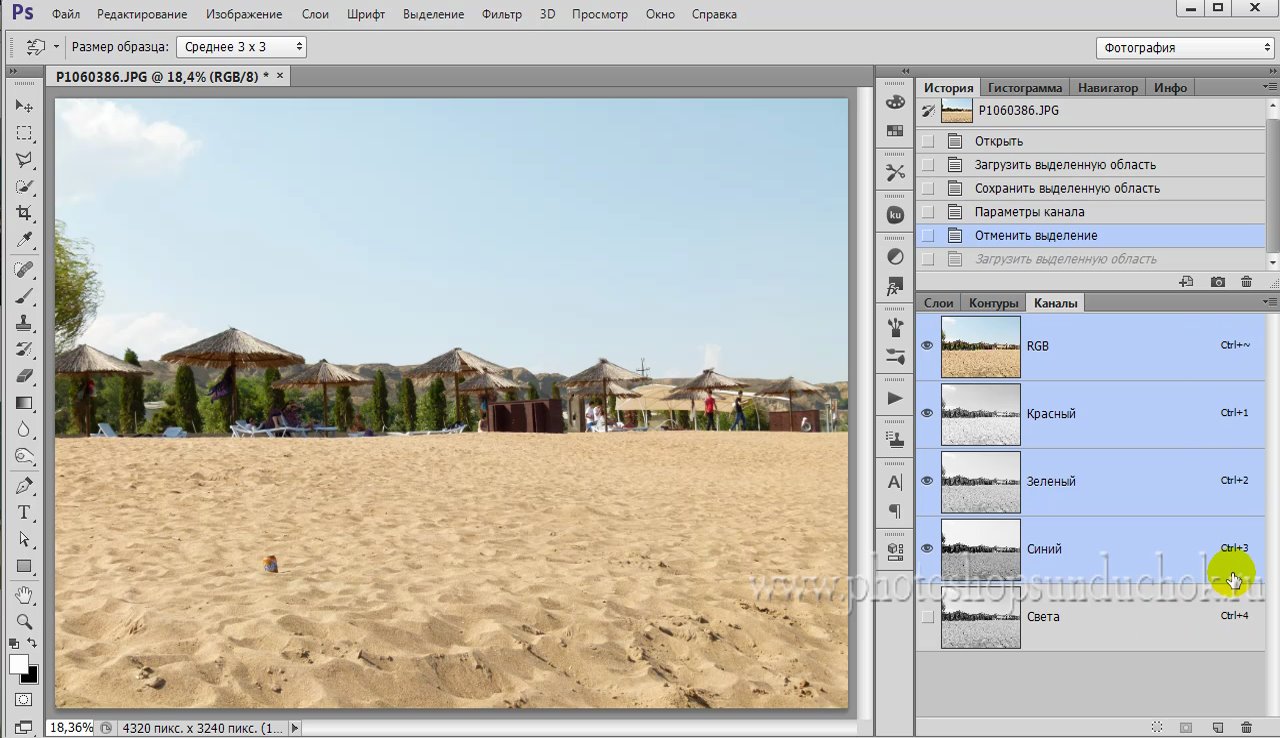Select the Zoom magnifier tool
The image size is (1280, 738).
(24, 621)
